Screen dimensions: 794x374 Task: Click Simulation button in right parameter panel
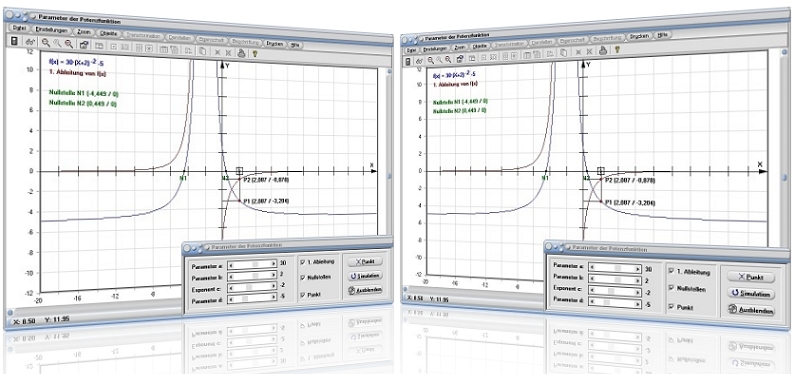751,294
